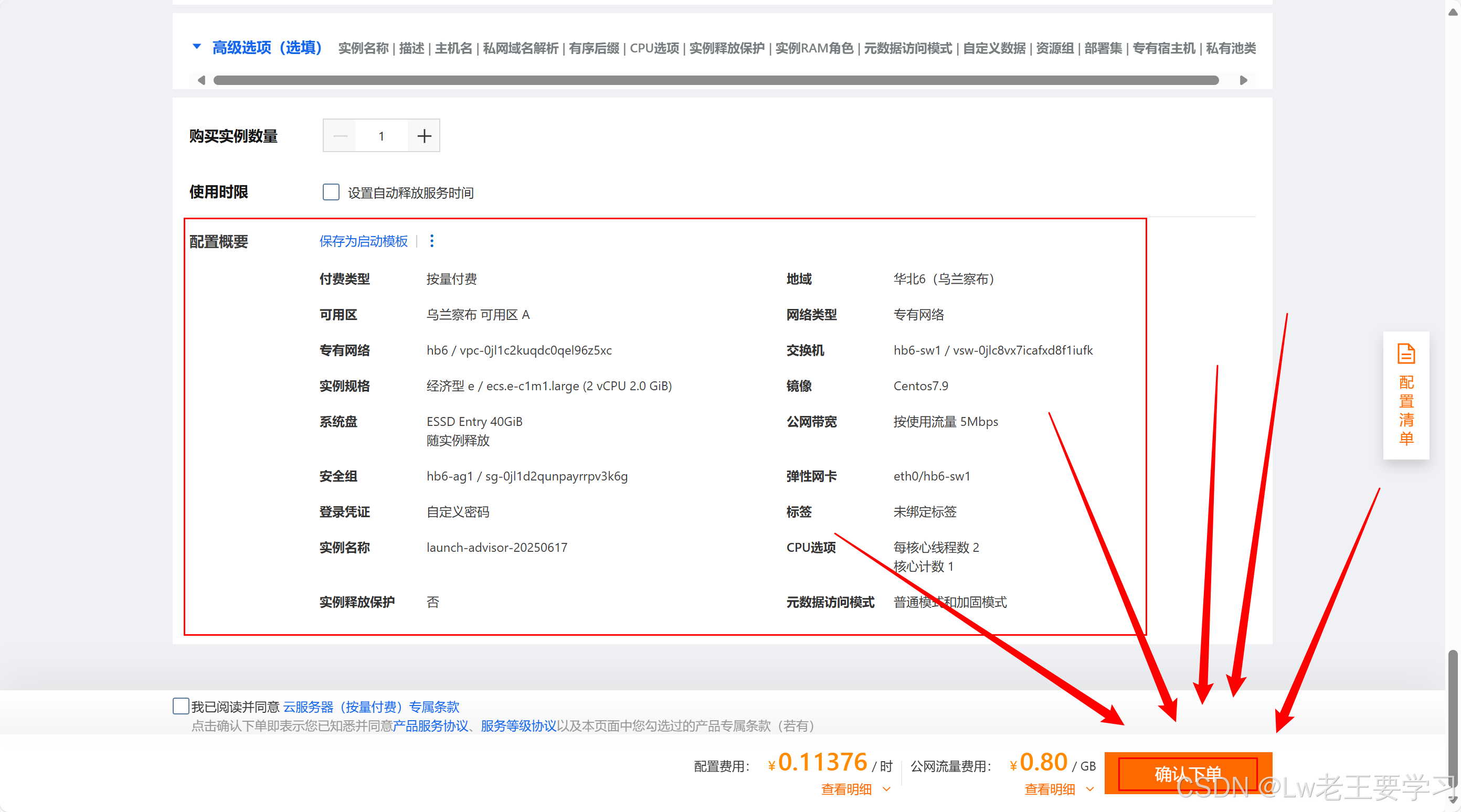Click 实例名称 in advanced options list
1461x812 pixels.
[x=364, y=48]
